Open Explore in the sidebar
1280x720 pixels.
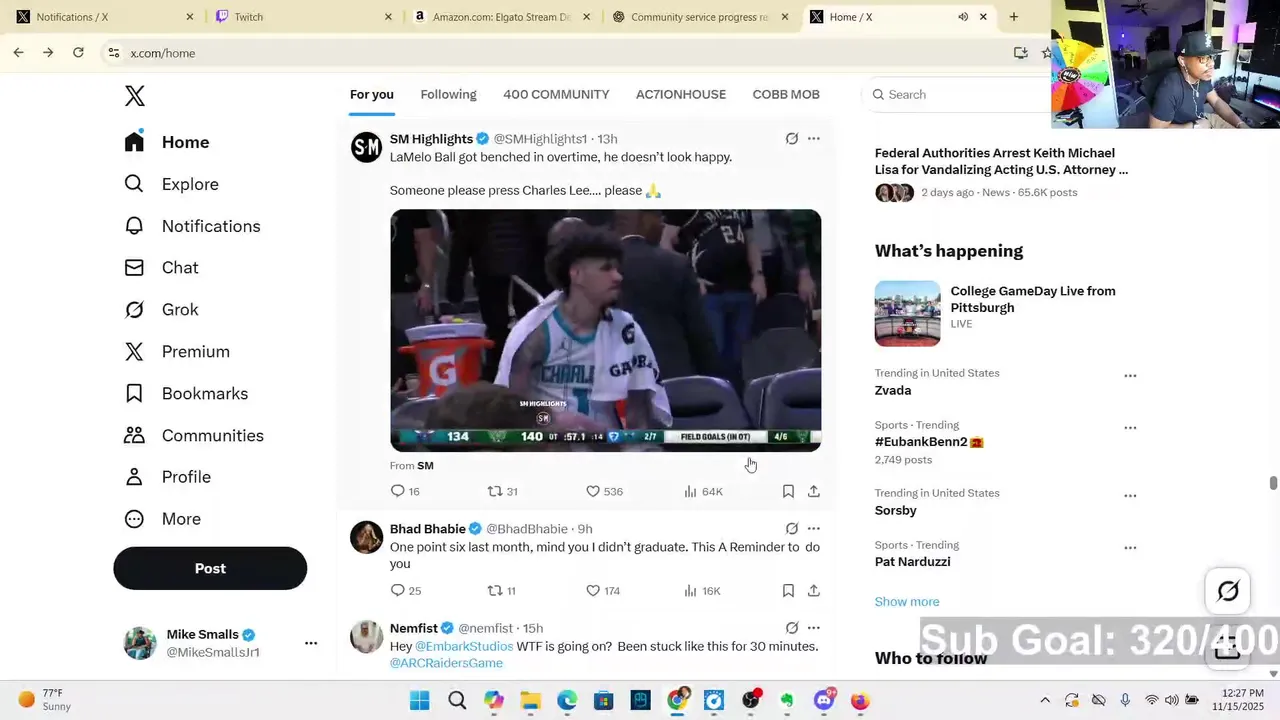[171, 184]
